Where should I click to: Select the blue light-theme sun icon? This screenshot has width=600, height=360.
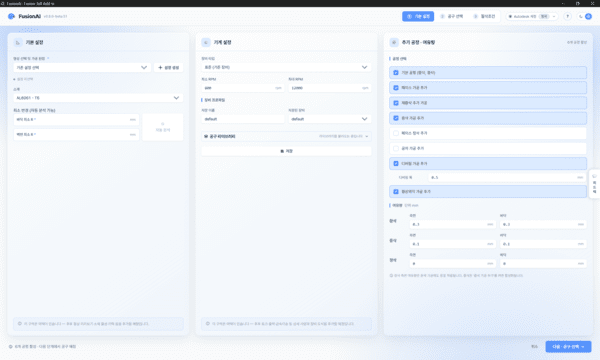point(589,16)
